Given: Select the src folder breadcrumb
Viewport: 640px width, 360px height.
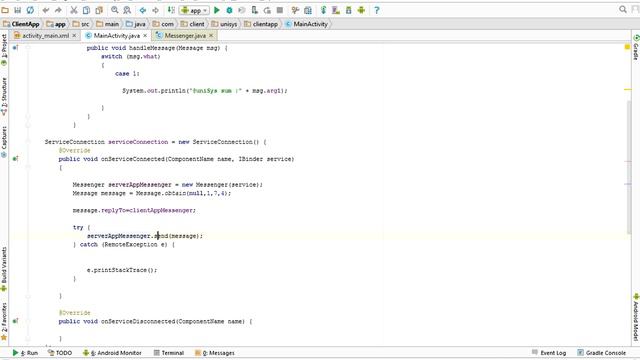Looking at the screenshot, I should pos(81,24).
